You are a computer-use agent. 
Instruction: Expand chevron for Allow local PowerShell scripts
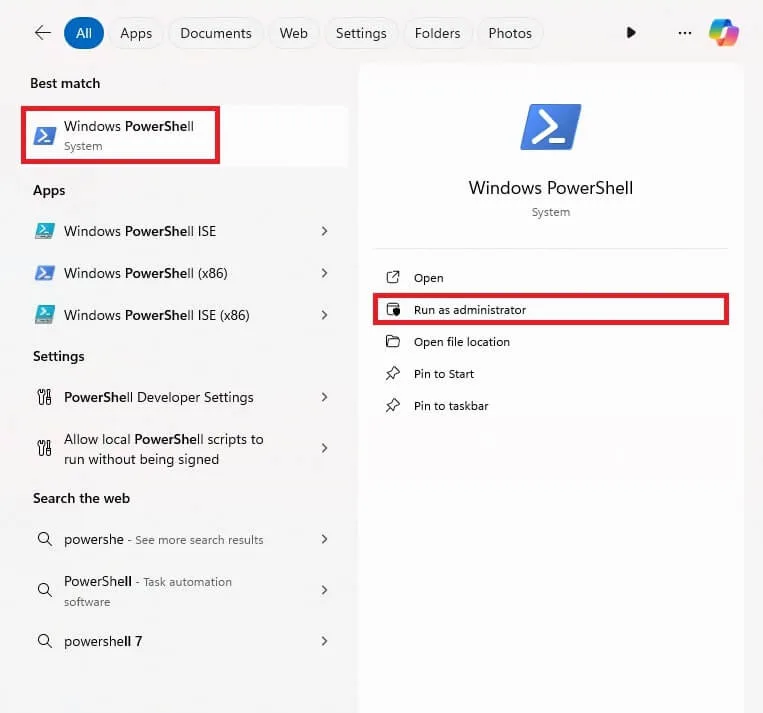[325, 448]
